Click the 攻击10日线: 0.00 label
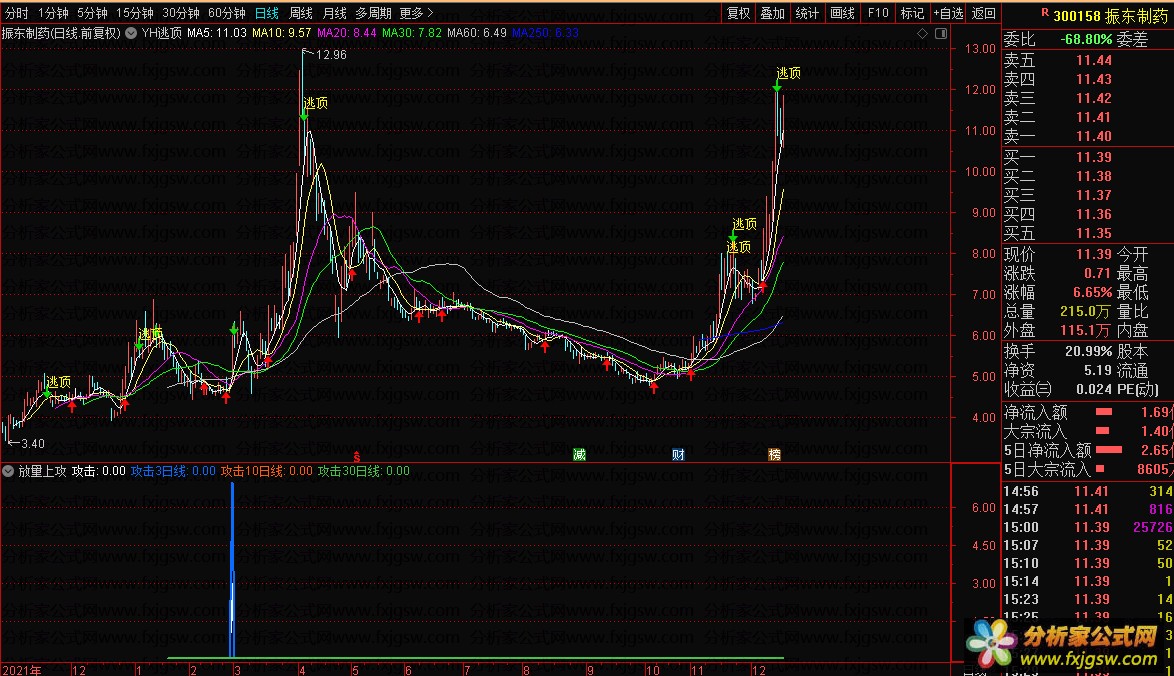1174x676 pixels. click(x=267, y=471)
